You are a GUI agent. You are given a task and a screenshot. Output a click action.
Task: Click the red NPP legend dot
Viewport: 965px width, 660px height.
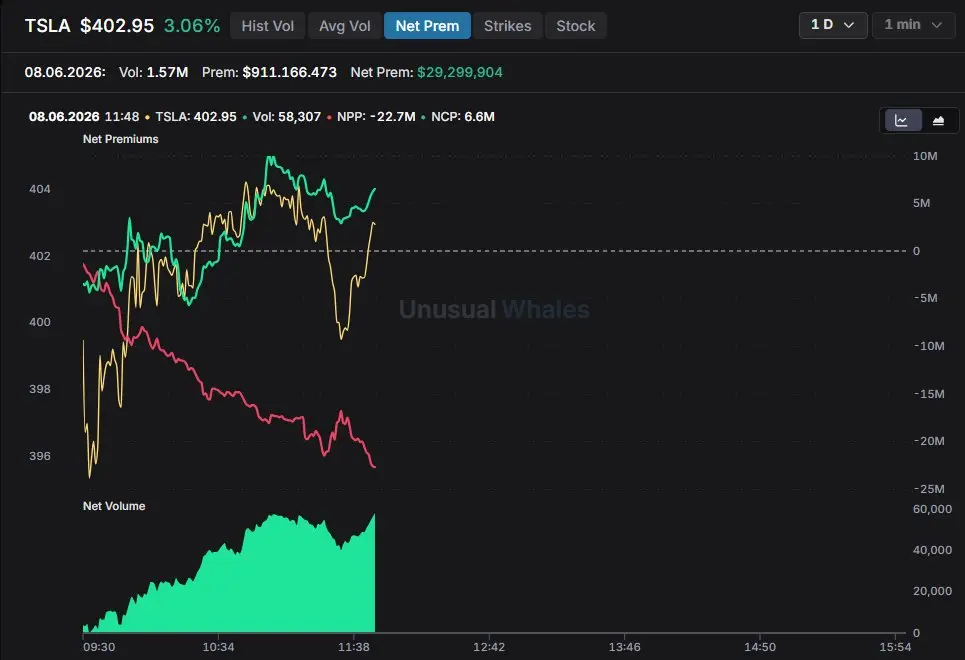[x=329, y=117]
